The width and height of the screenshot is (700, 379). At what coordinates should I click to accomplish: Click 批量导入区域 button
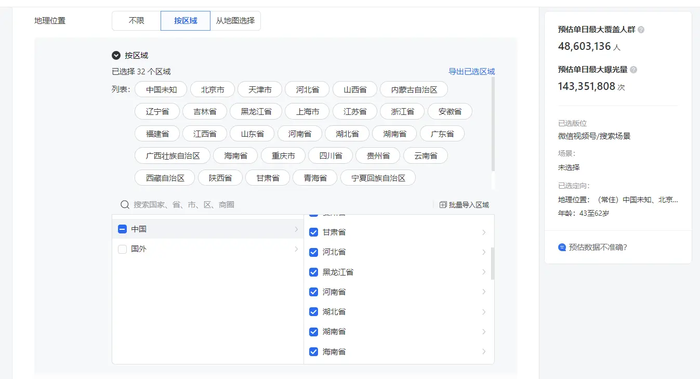coord(464,205)
